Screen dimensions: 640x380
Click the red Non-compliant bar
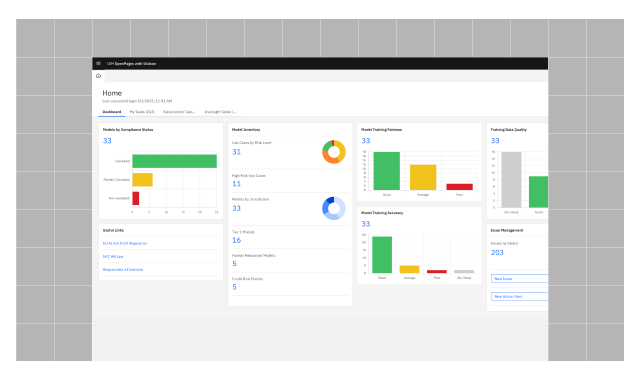coord(136,198)
